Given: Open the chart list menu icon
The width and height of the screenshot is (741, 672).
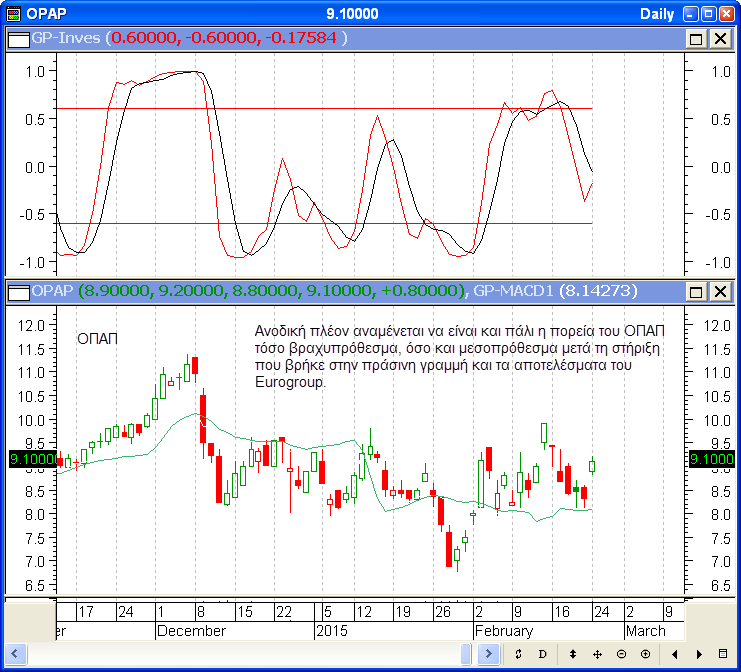Looking at the screenshot, I should [x=723, y=654].
